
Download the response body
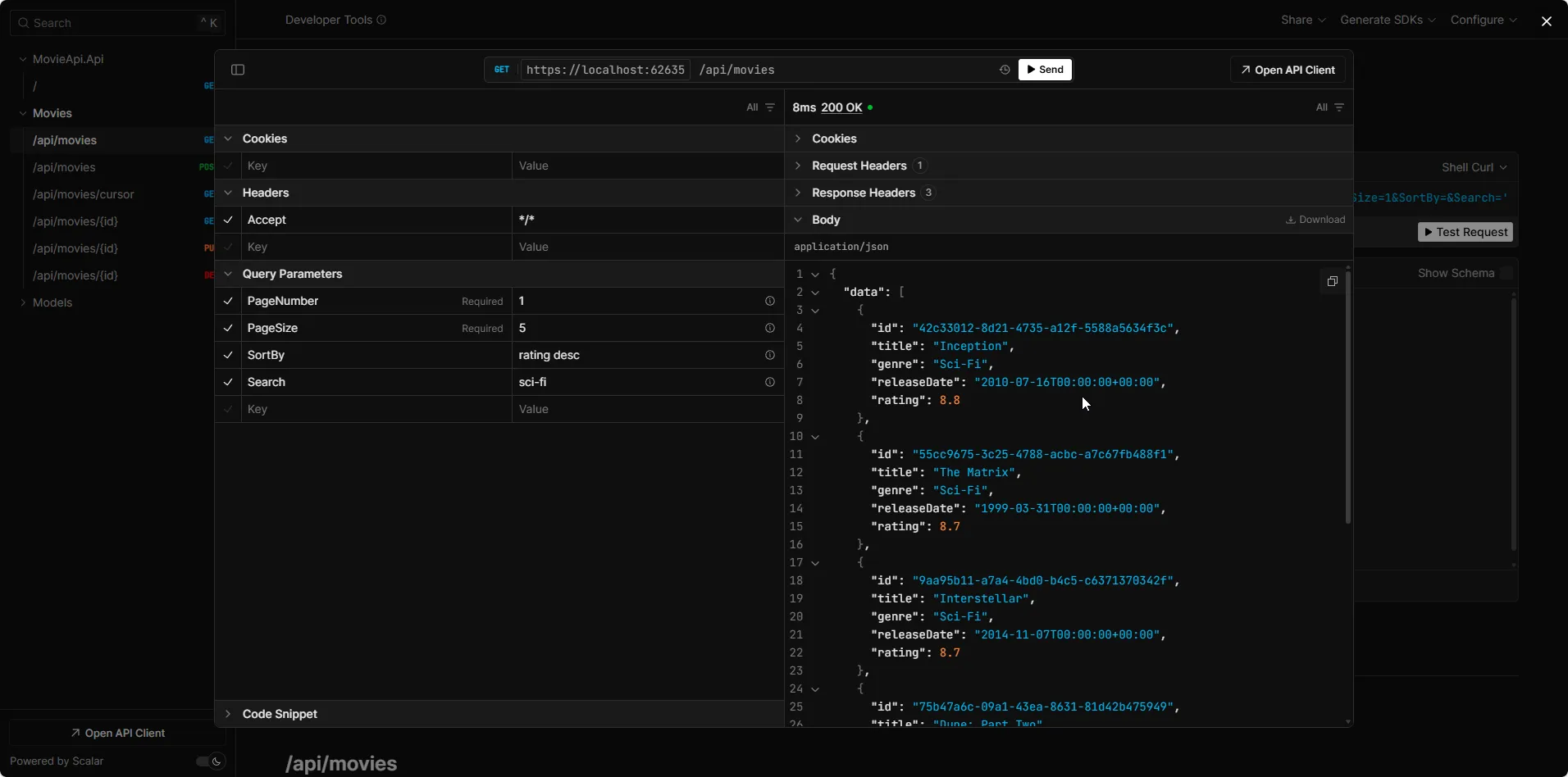tap(1315, 220)
